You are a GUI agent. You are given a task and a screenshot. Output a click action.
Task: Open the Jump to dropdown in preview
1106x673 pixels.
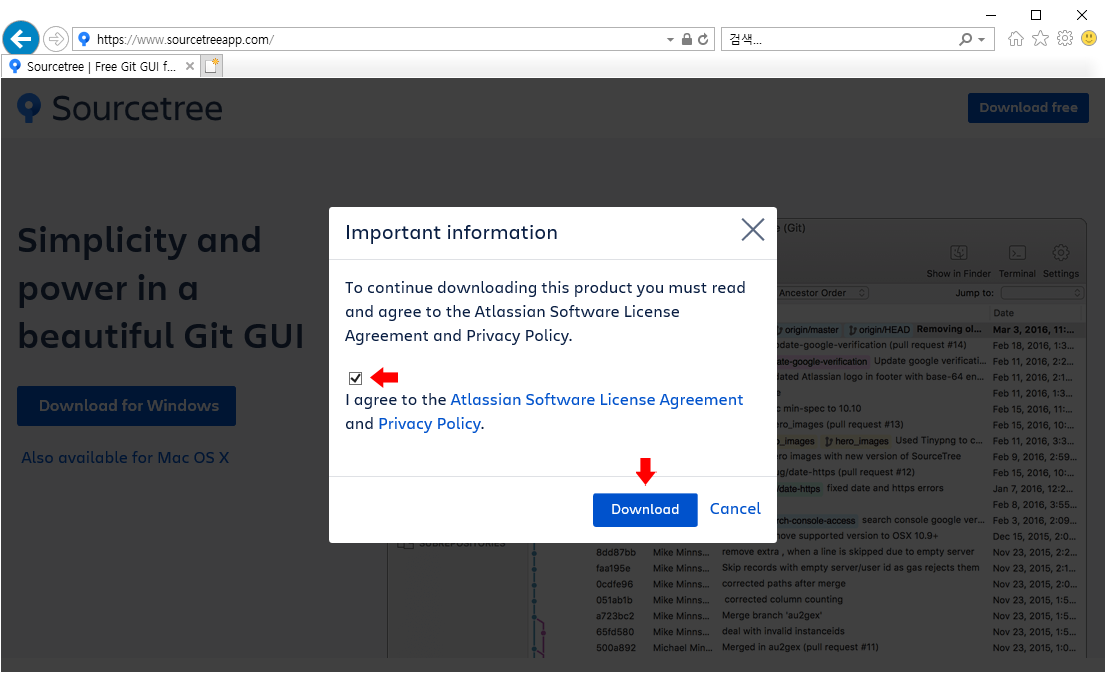[1041, 293]
